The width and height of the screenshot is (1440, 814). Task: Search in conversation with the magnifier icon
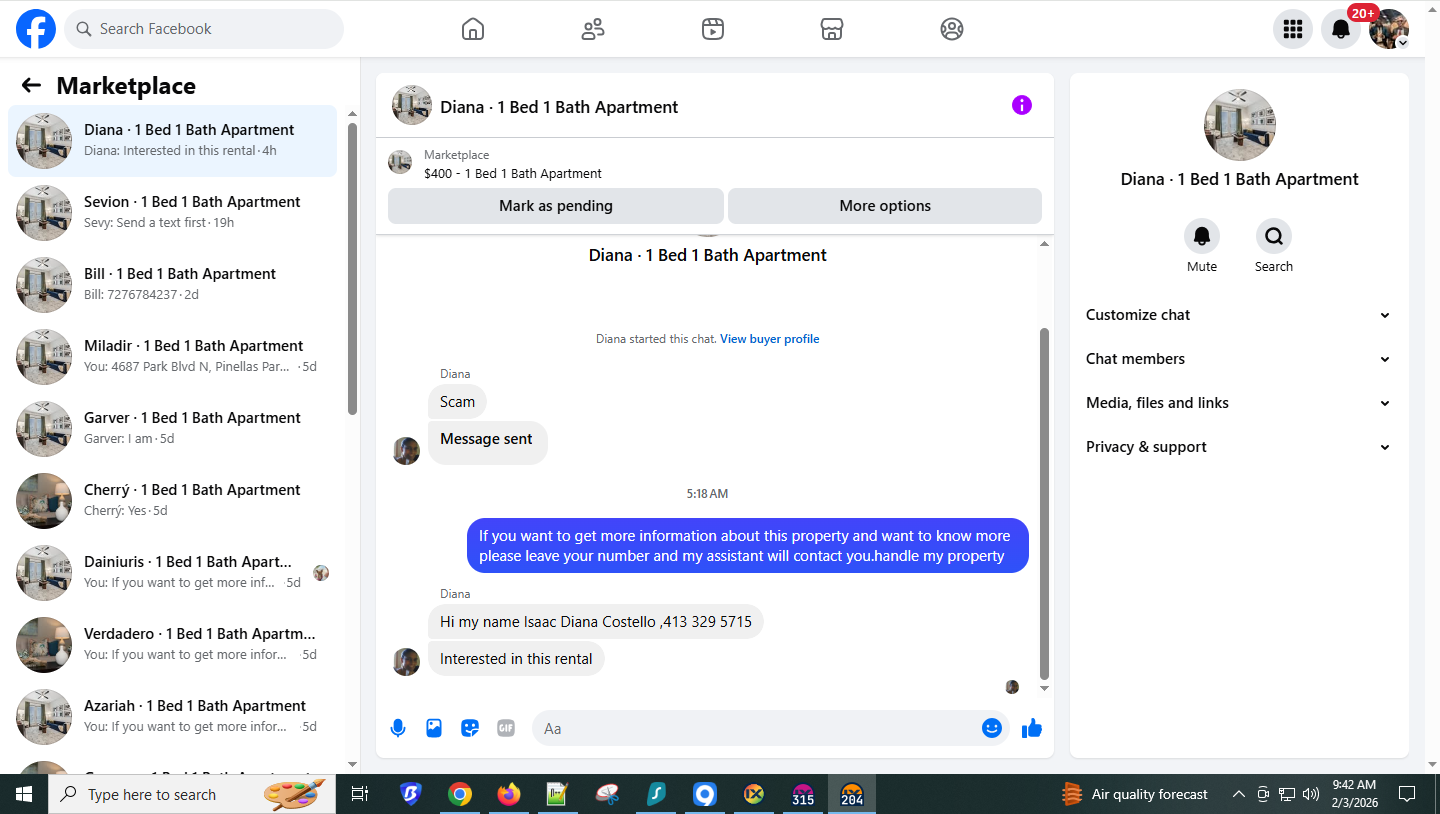tap(1274, 237)
